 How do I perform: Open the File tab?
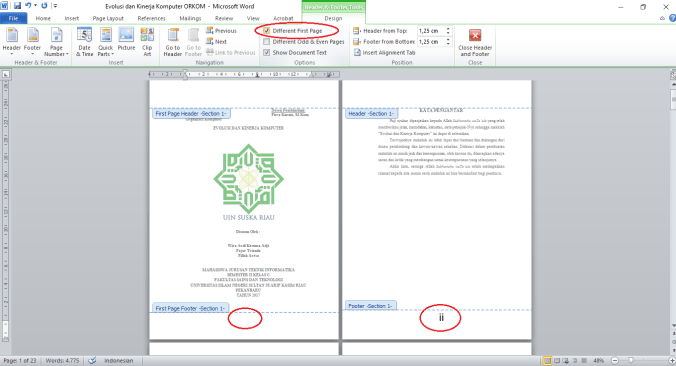click(x=13, y=18)
